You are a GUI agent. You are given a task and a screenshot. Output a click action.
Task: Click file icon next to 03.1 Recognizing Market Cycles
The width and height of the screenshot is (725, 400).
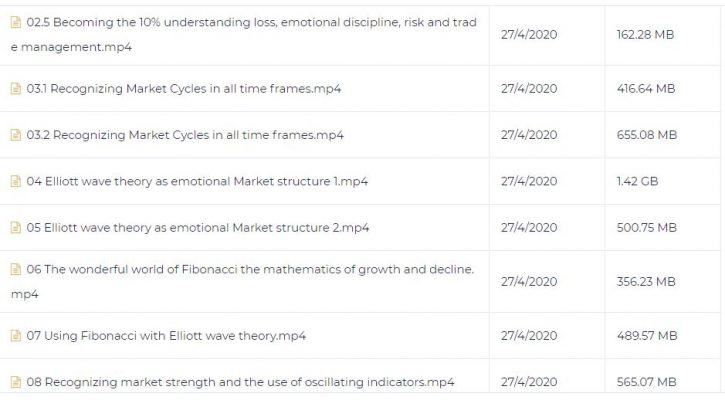click(16, 88)
